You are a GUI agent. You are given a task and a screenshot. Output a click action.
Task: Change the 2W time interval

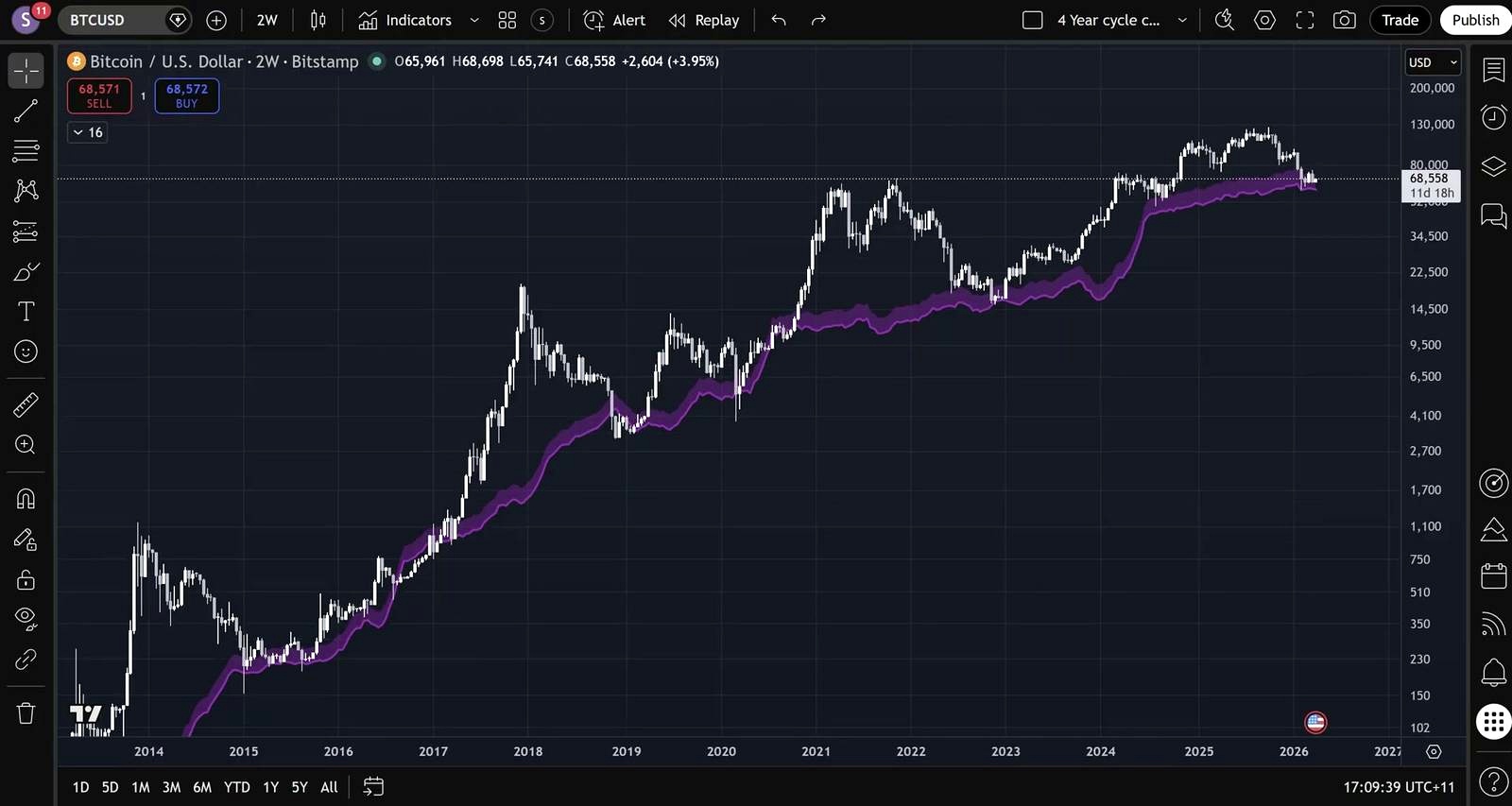tap(267, 20)
